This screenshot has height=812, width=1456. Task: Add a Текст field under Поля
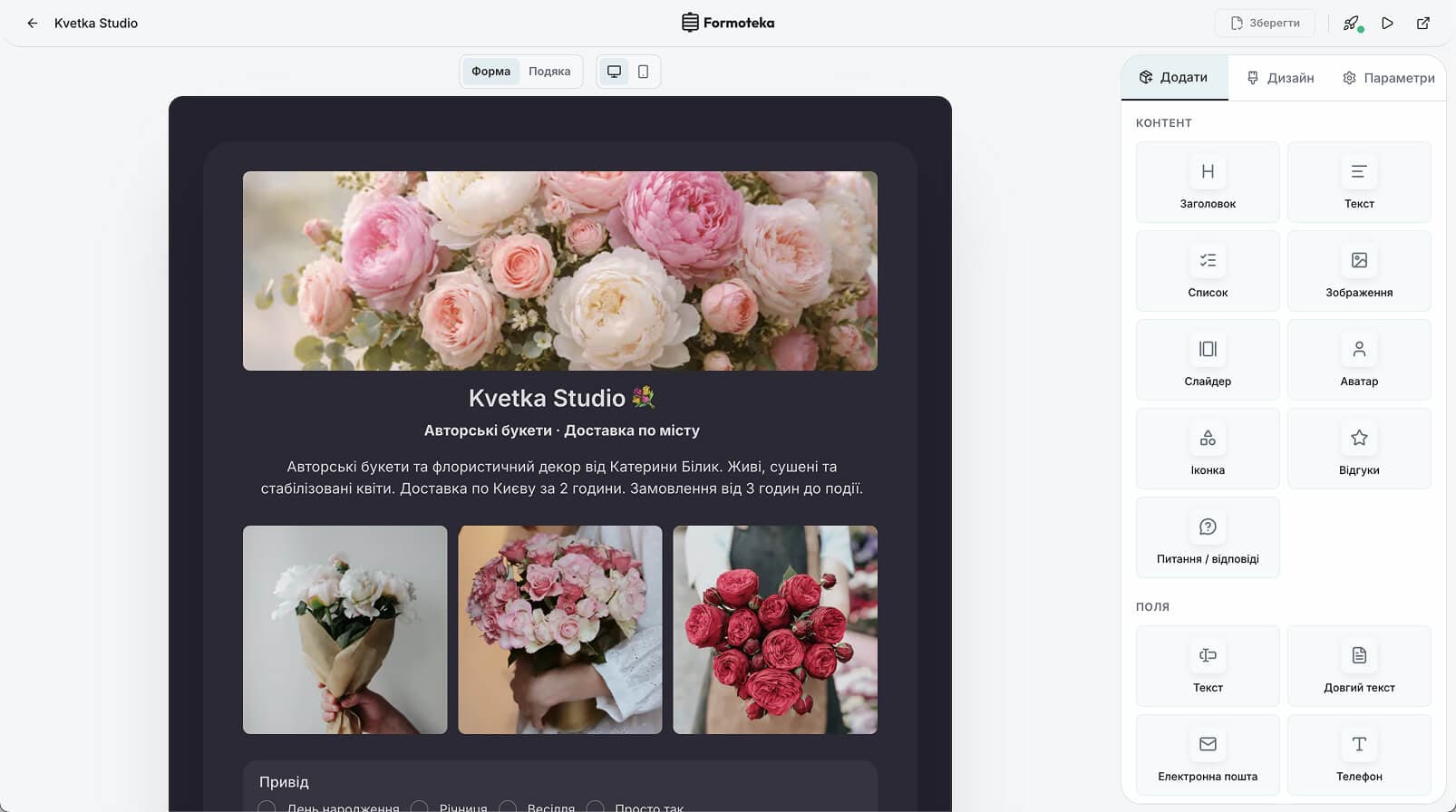click(x=1208, y=666)
